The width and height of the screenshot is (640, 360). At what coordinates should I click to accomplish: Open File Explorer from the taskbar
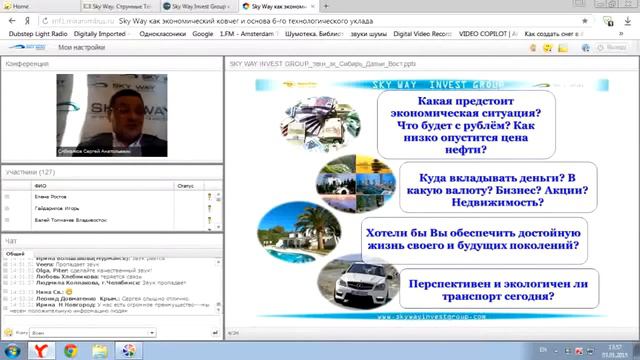100,351
